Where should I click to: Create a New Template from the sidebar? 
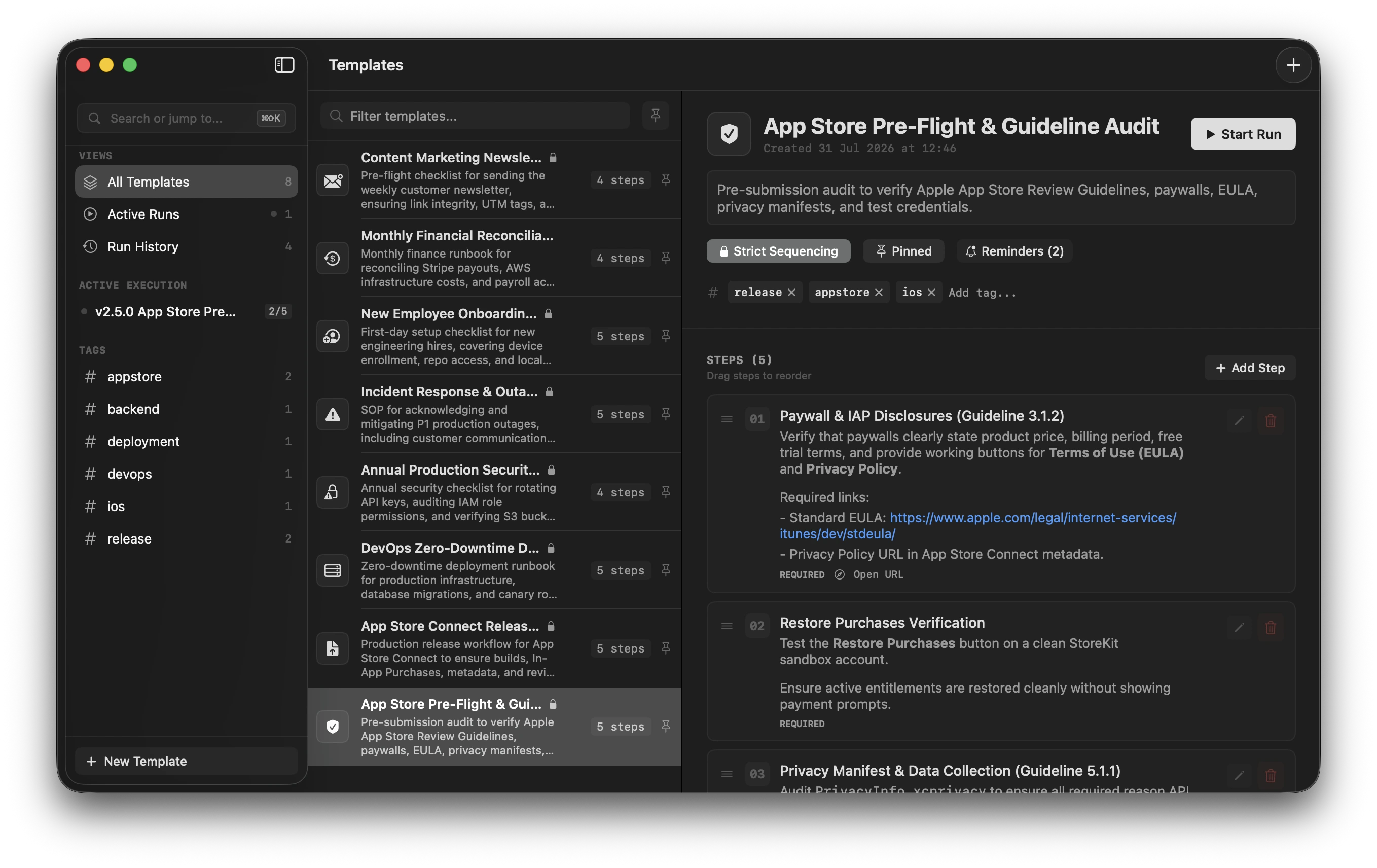click(x=187, y=762)
